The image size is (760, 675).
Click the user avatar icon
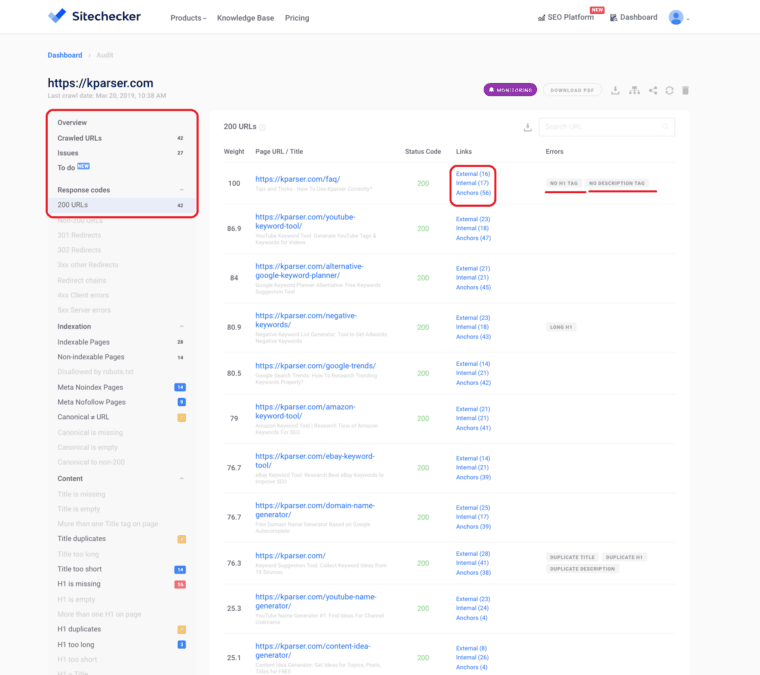coord(677,17)
